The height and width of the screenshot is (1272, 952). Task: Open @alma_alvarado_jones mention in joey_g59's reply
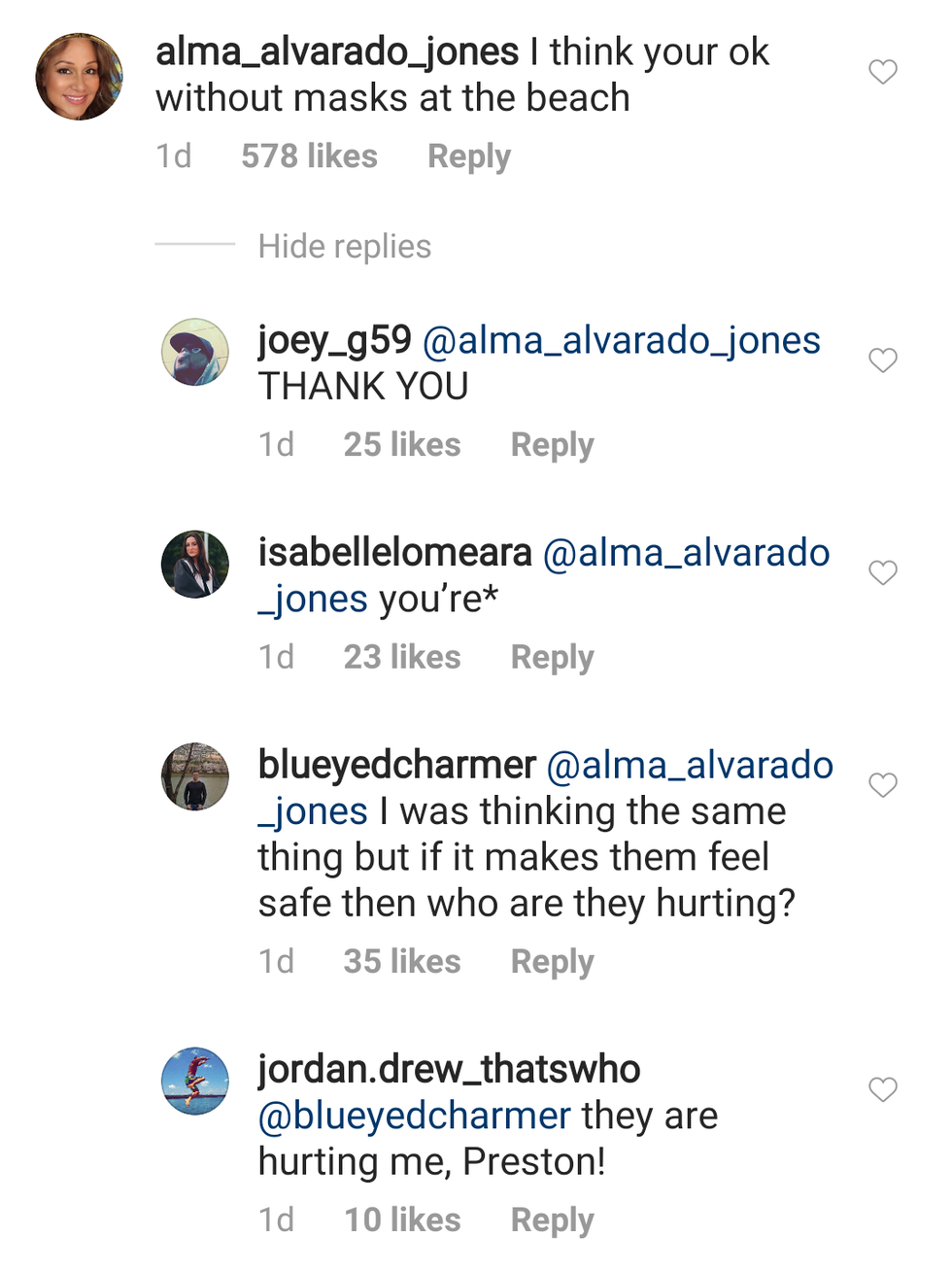pyautogui.click(x=622, y=341)
